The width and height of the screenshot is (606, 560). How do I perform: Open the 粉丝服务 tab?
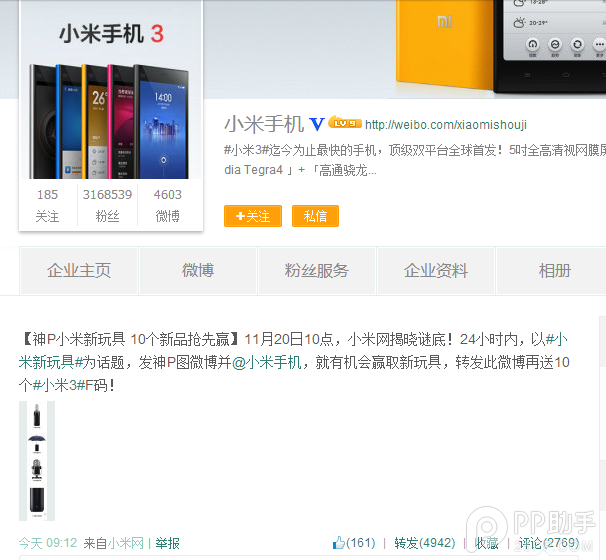pyautogui.click(x=317, y=271)
